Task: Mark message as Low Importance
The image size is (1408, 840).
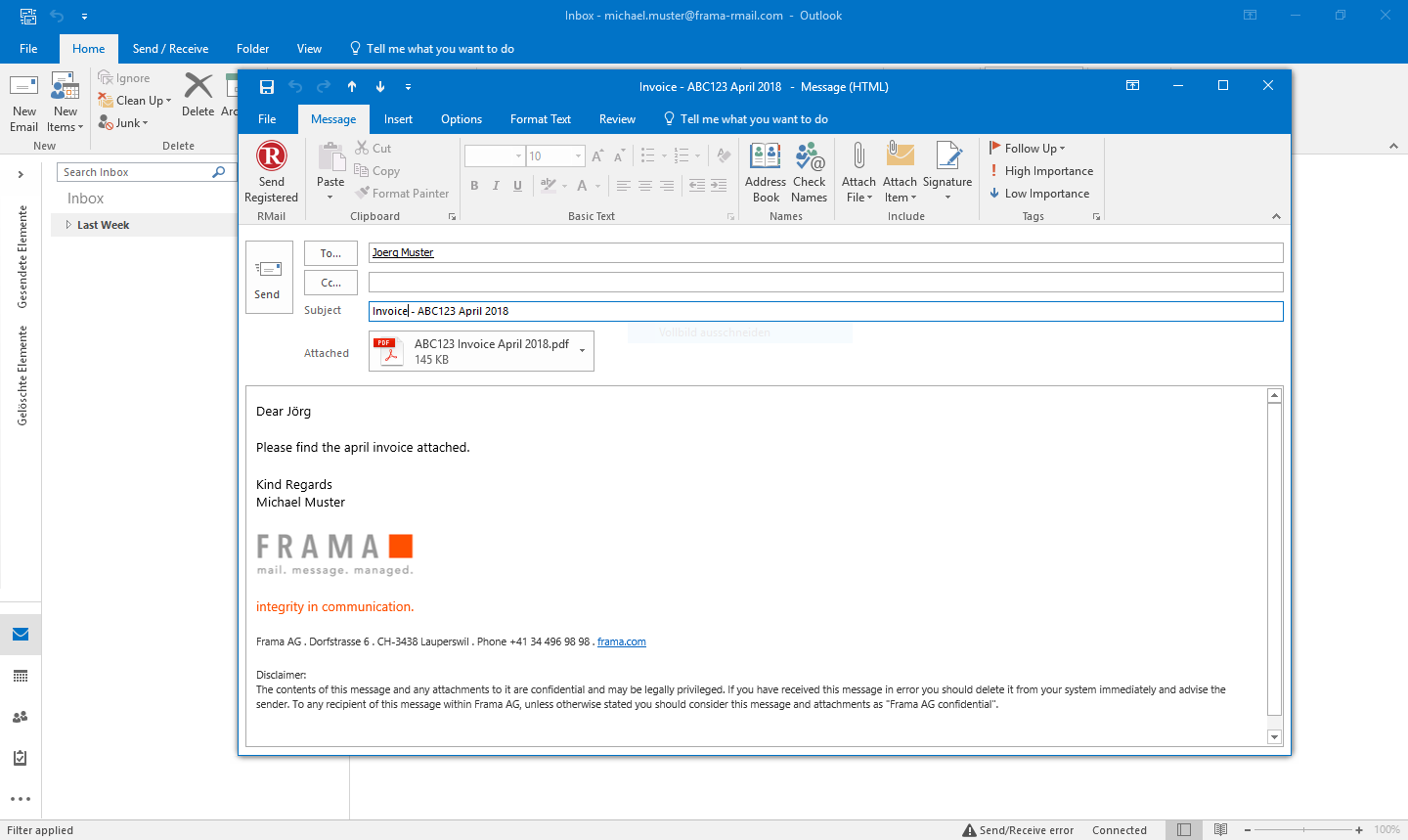Action: (1039, 194)
